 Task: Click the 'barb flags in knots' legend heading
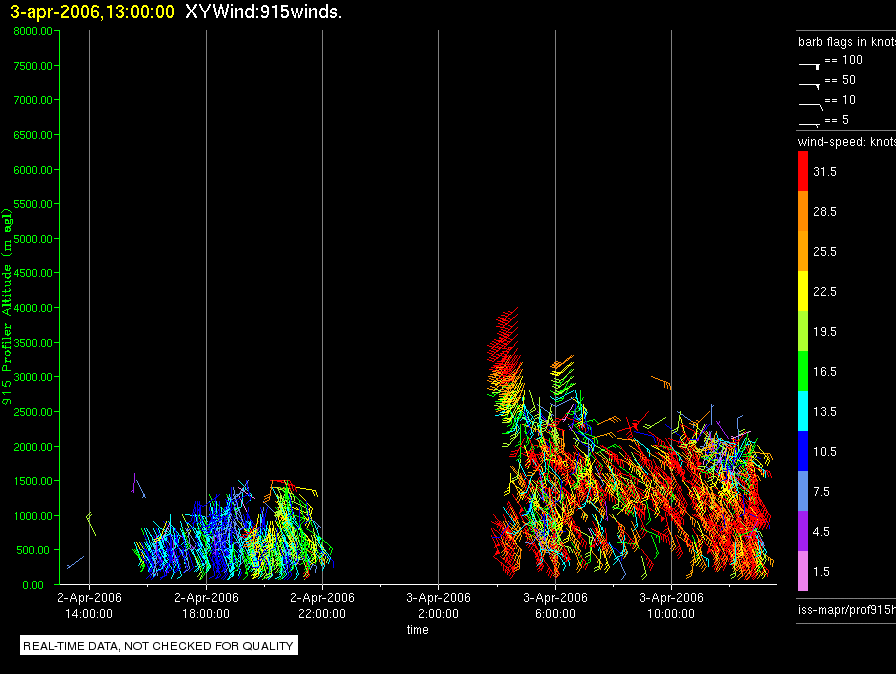point(847,42)
